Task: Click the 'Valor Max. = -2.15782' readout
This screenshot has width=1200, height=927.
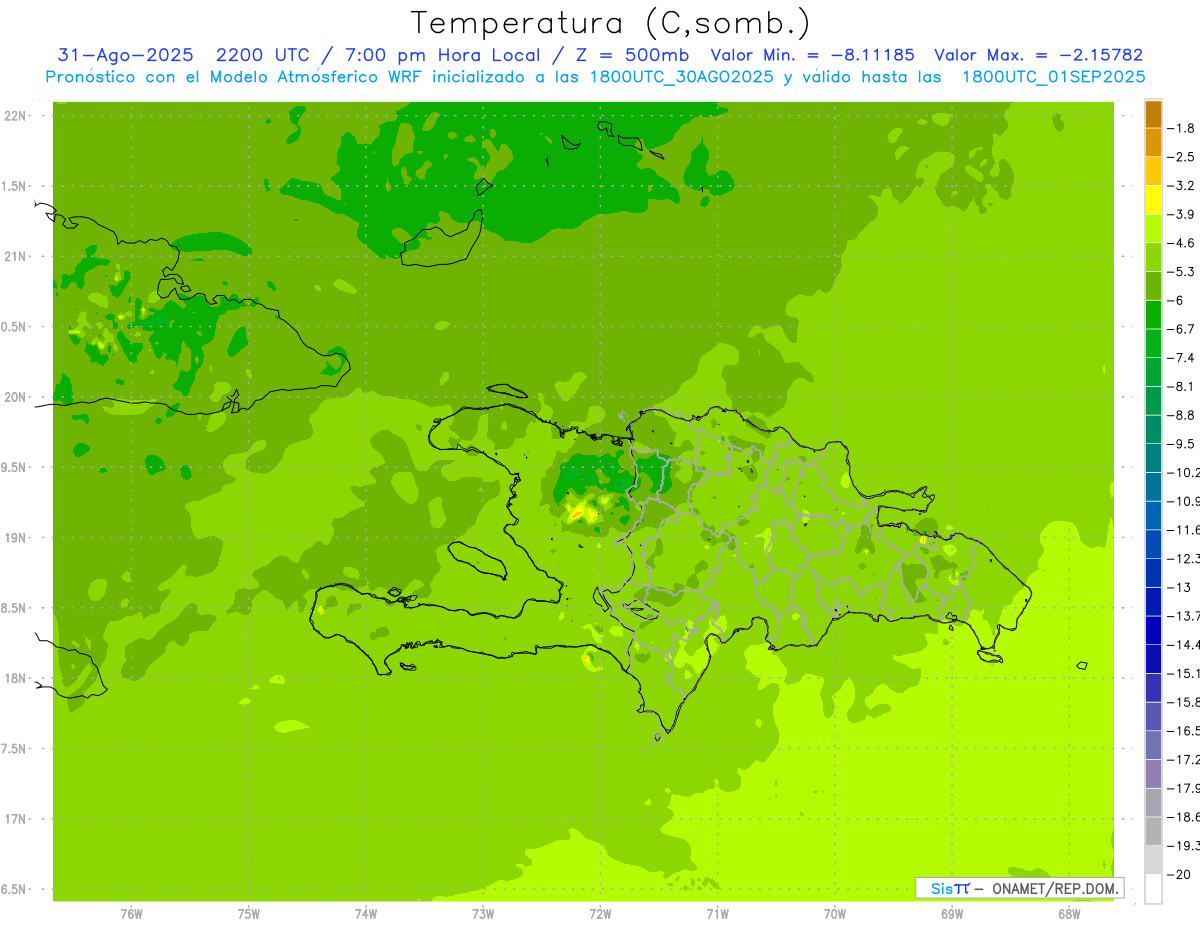Action: click(x=1039, y=55)
